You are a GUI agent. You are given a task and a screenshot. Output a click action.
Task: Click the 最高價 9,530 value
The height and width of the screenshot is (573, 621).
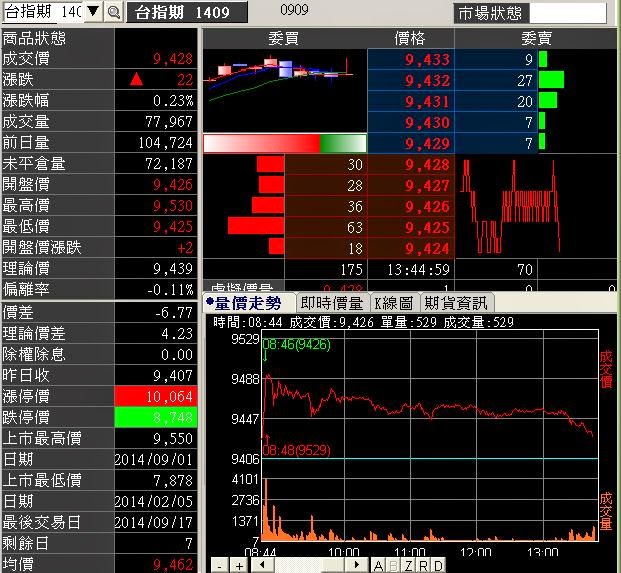coord(173,206)
